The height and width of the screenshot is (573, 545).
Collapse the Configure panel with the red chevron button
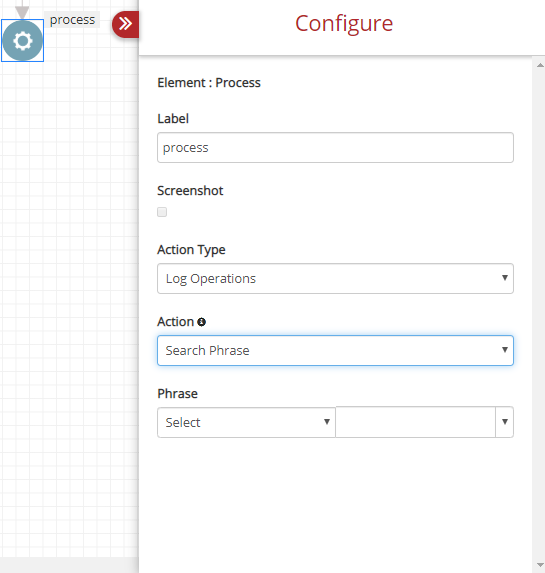coord(125,24)
